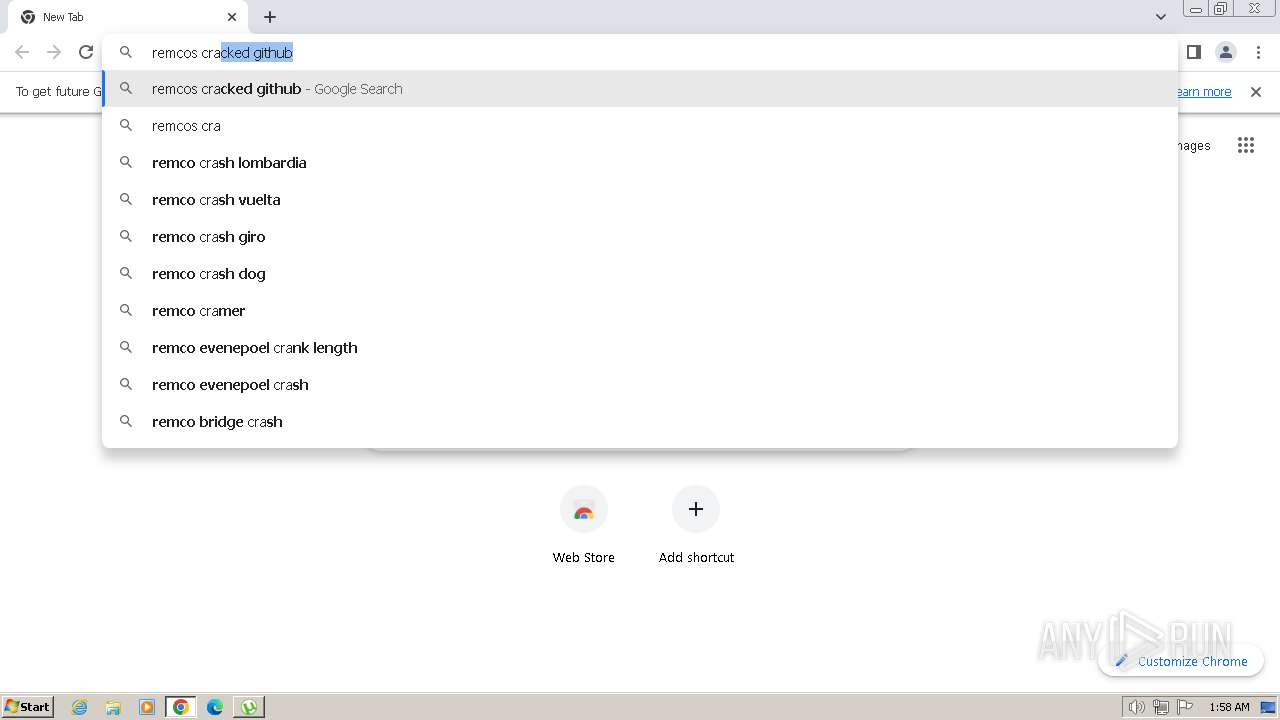Click the Show desktop tray button
The height and width of the screenshot is (720, 1280).
point(1268,707)
